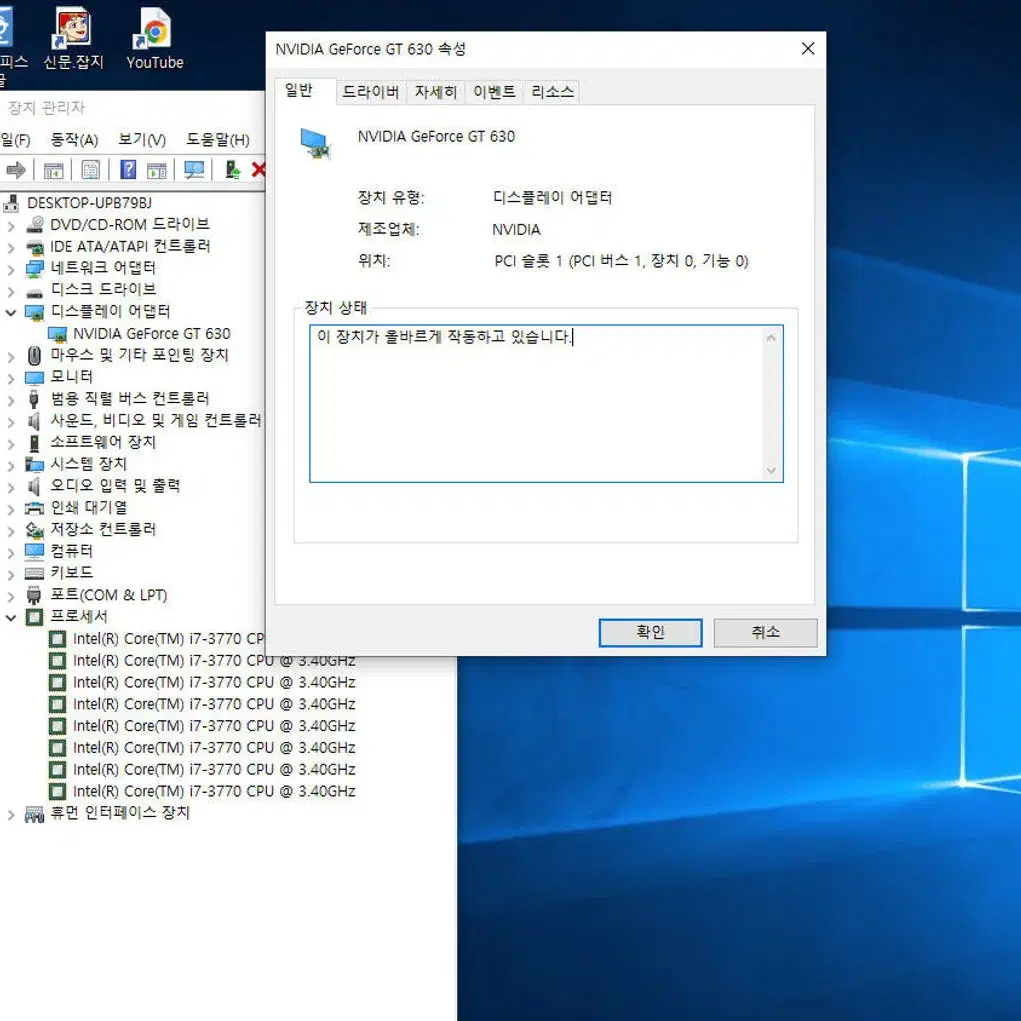Click the 인쇄 대기열 printer icon
The width and height of the screenshot is (1021, 1021).
[x=35, y=508]
